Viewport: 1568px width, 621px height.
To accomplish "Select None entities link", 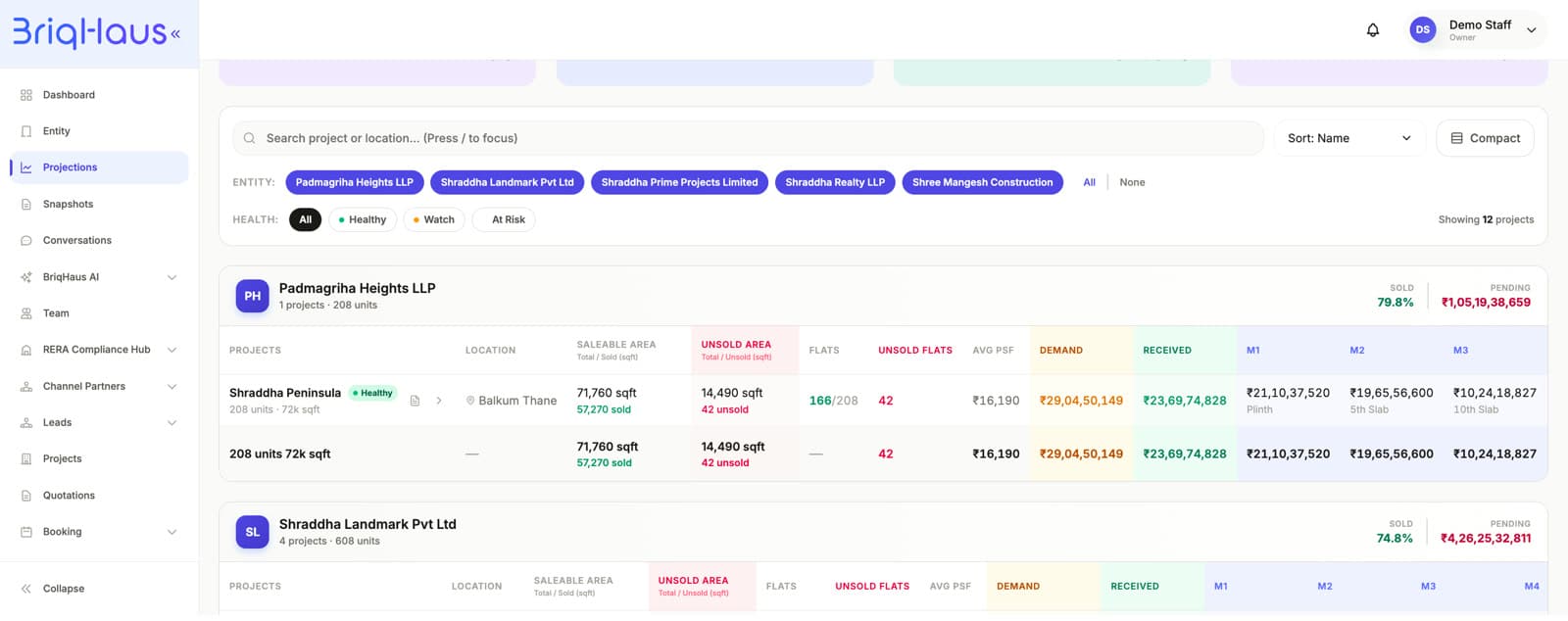I will point(1132,182).
